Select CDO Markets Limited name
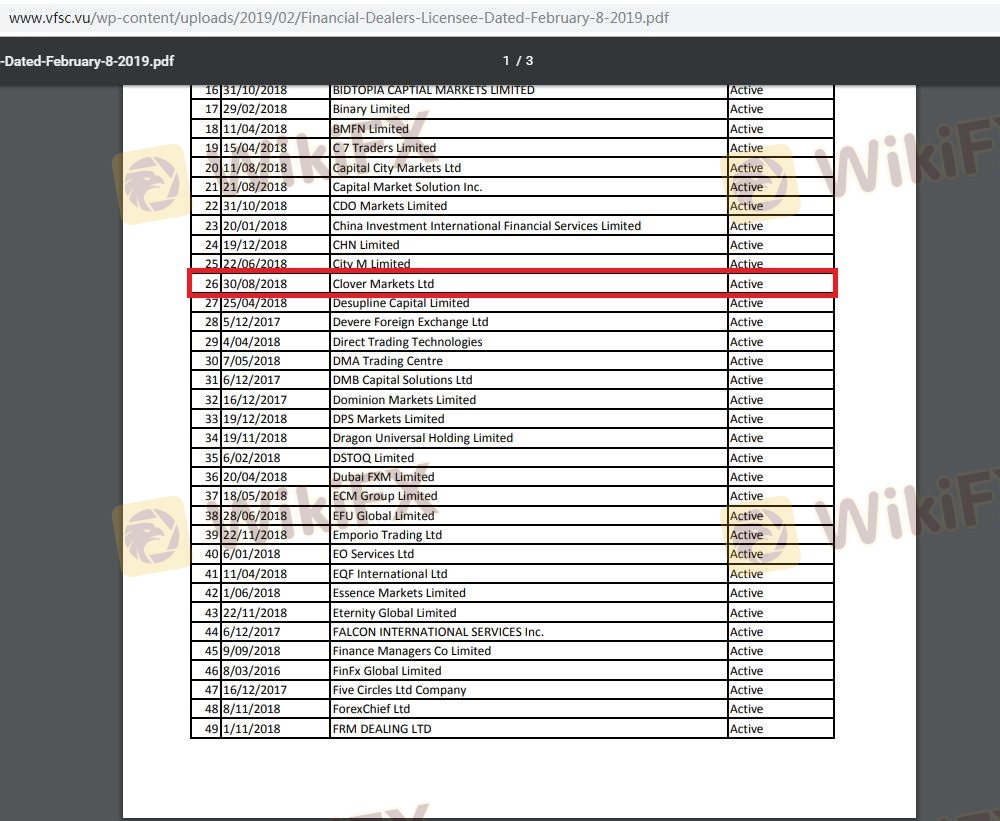The width and height of the screenshot is (1000, 821). point(389,206)
